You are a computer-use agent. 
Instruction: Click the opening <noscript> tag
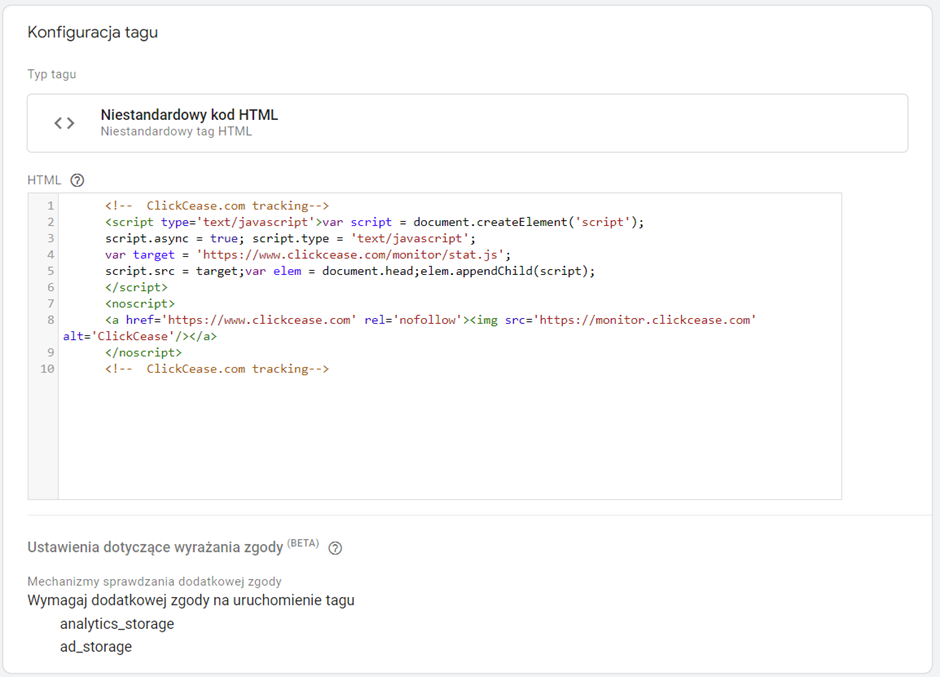point(140,304)
